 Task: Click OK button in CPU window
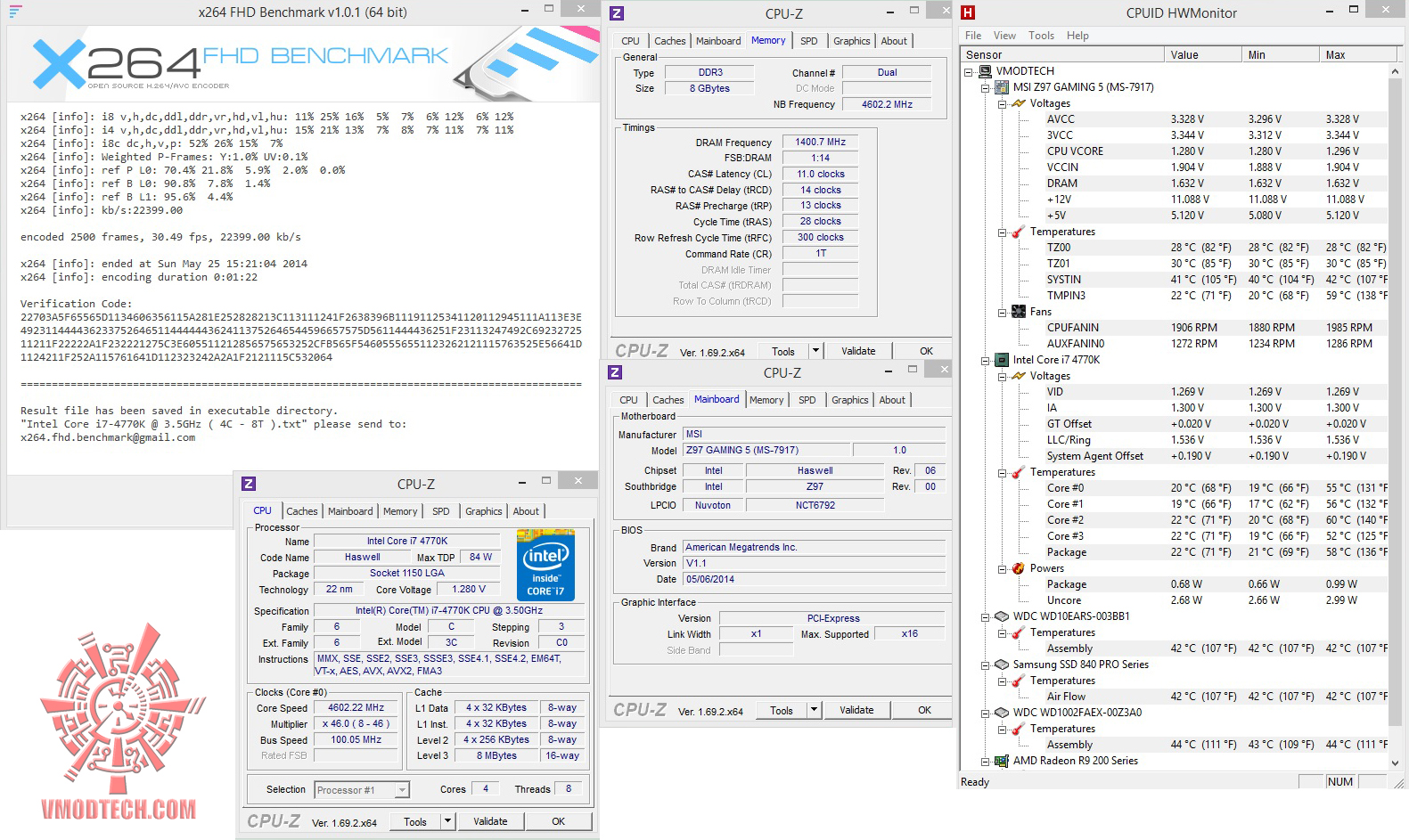[x=558, y=821]
